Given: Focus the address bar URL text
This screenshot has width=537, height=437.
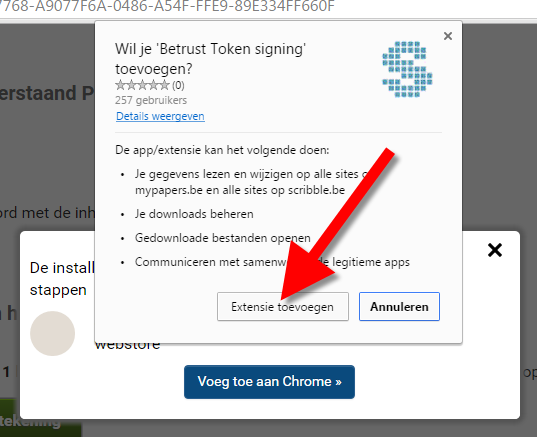Looking at the screenshot, I should (168, 6).
